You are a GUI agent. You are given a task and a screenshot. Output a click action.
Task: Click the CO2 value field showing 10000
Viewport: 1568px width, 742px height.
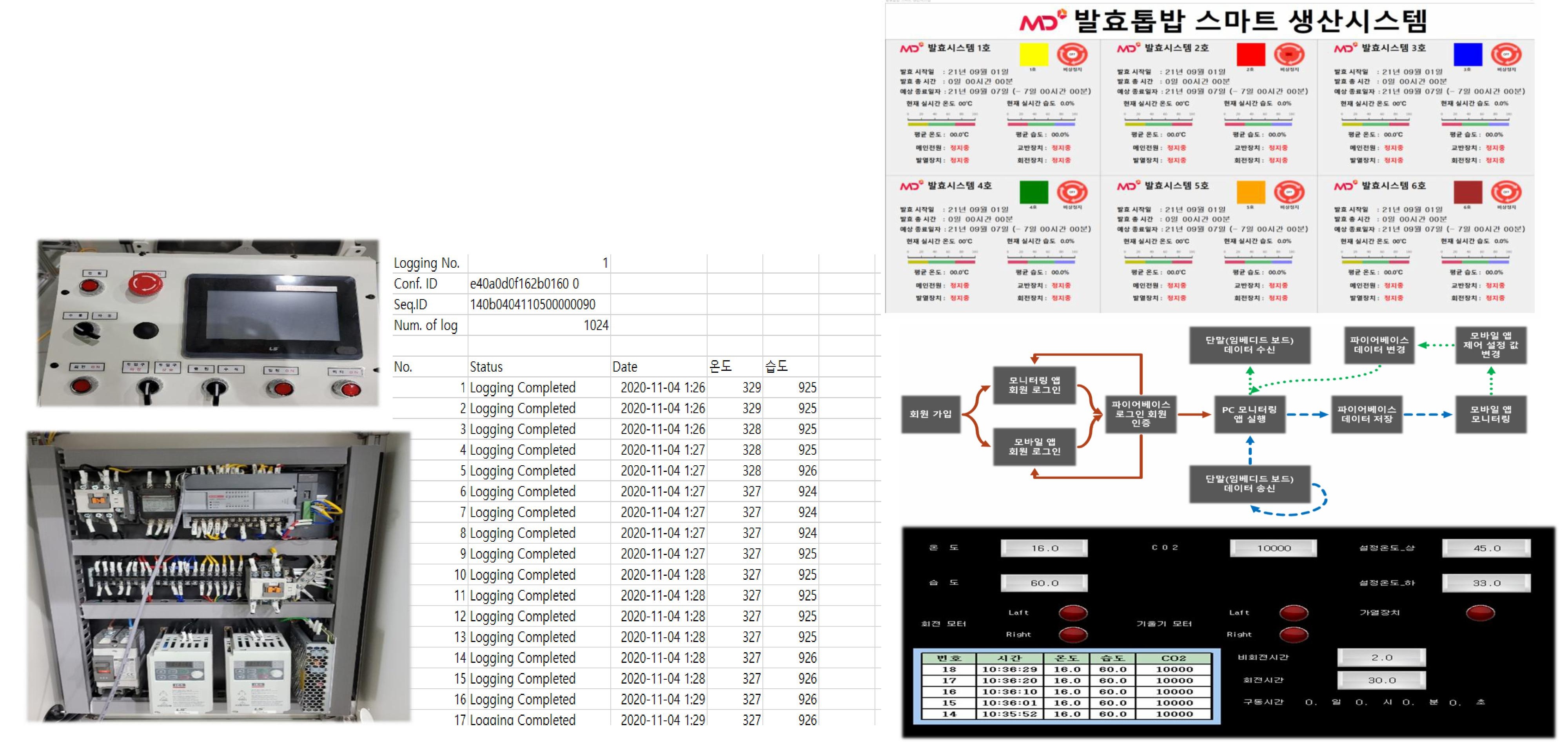coord(1273,548)
